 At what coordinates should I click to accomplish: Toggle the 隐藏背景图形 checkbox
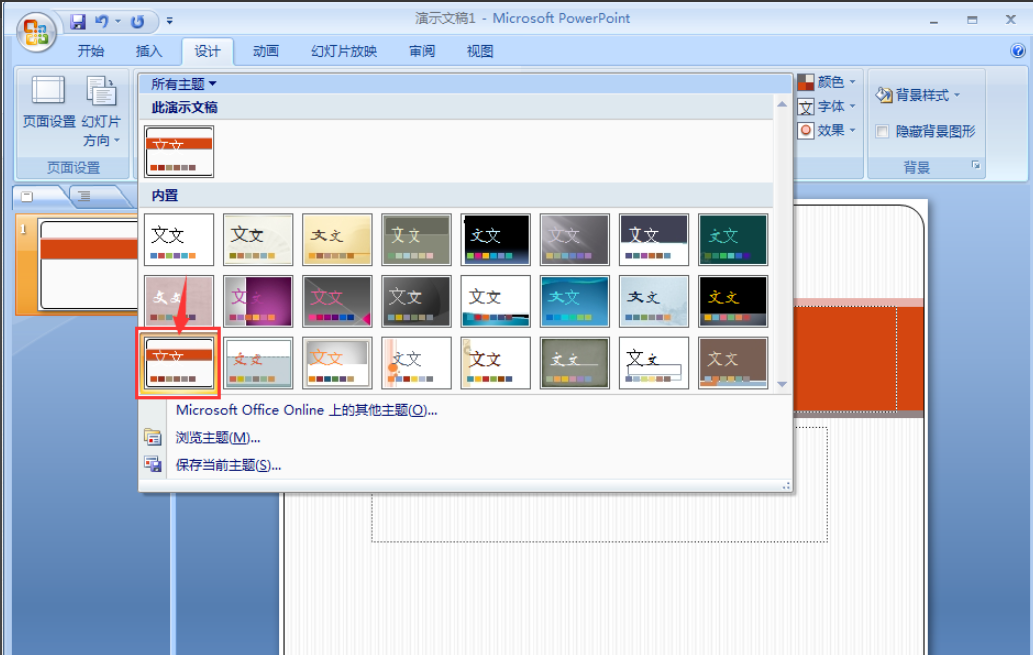click(x=882, y=131)
